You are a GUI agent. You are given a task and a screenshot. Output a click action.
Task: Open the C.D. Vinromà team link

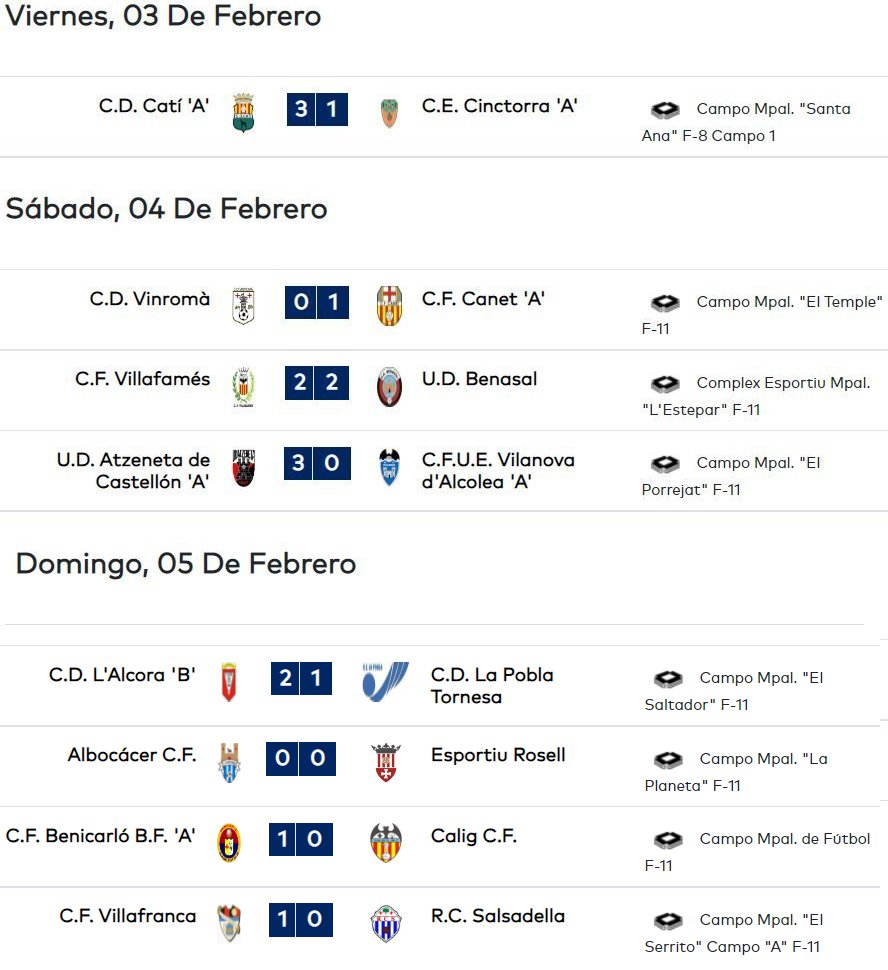click(x=150, y=299)
